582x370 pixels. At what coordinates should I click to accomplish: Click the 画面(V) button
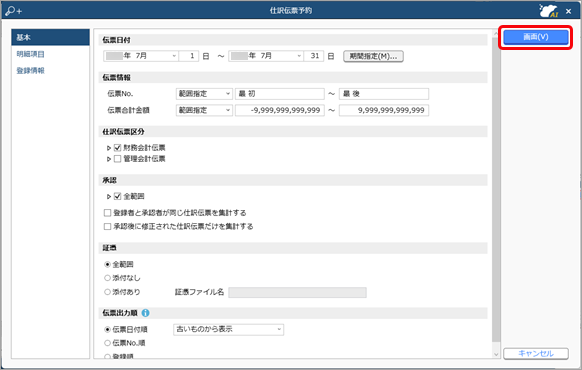(536, 37)
